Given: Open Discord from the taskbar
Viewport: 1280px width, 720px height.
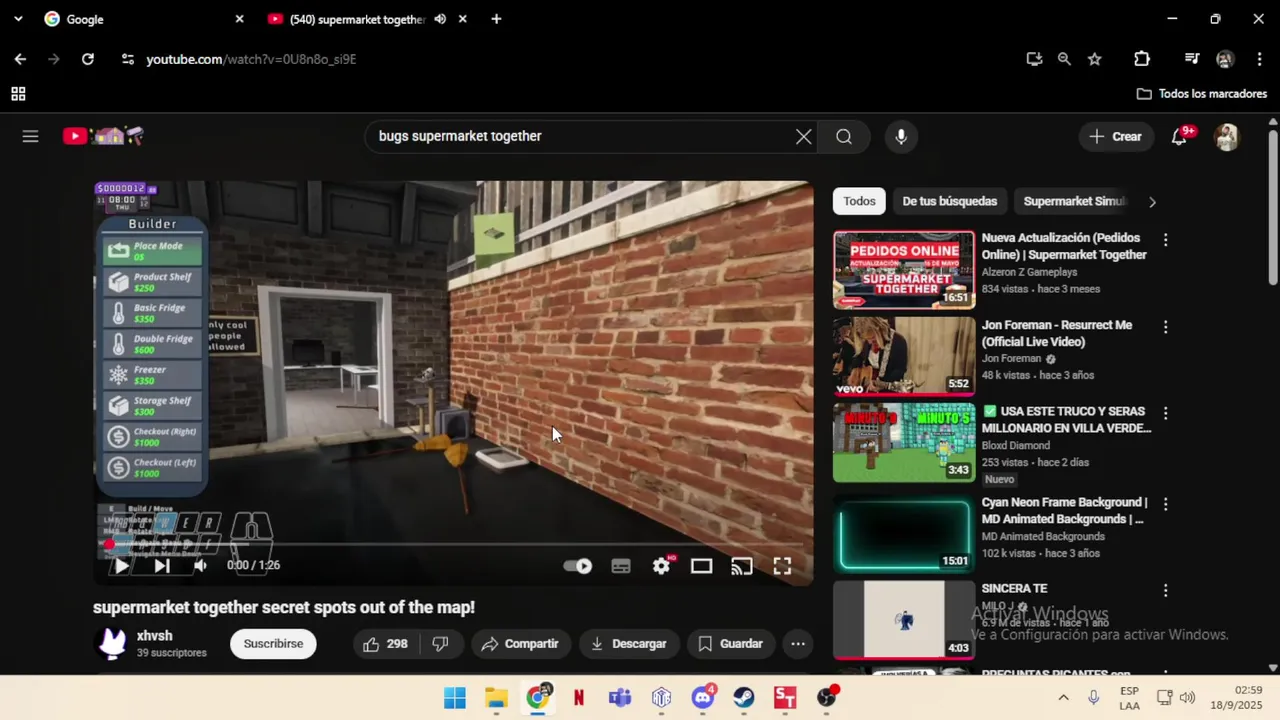Looking at the screenshot, I should pos(703,697).
